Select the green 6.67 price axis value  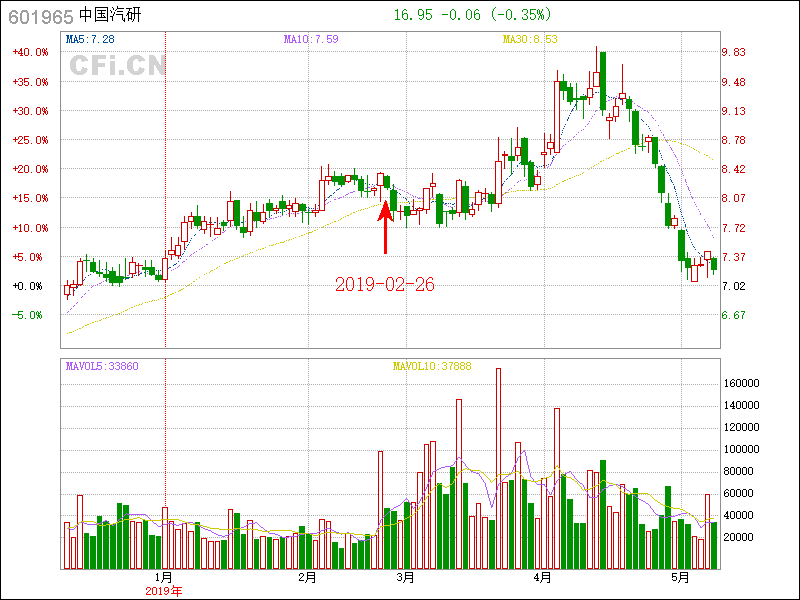click(734, 315)
